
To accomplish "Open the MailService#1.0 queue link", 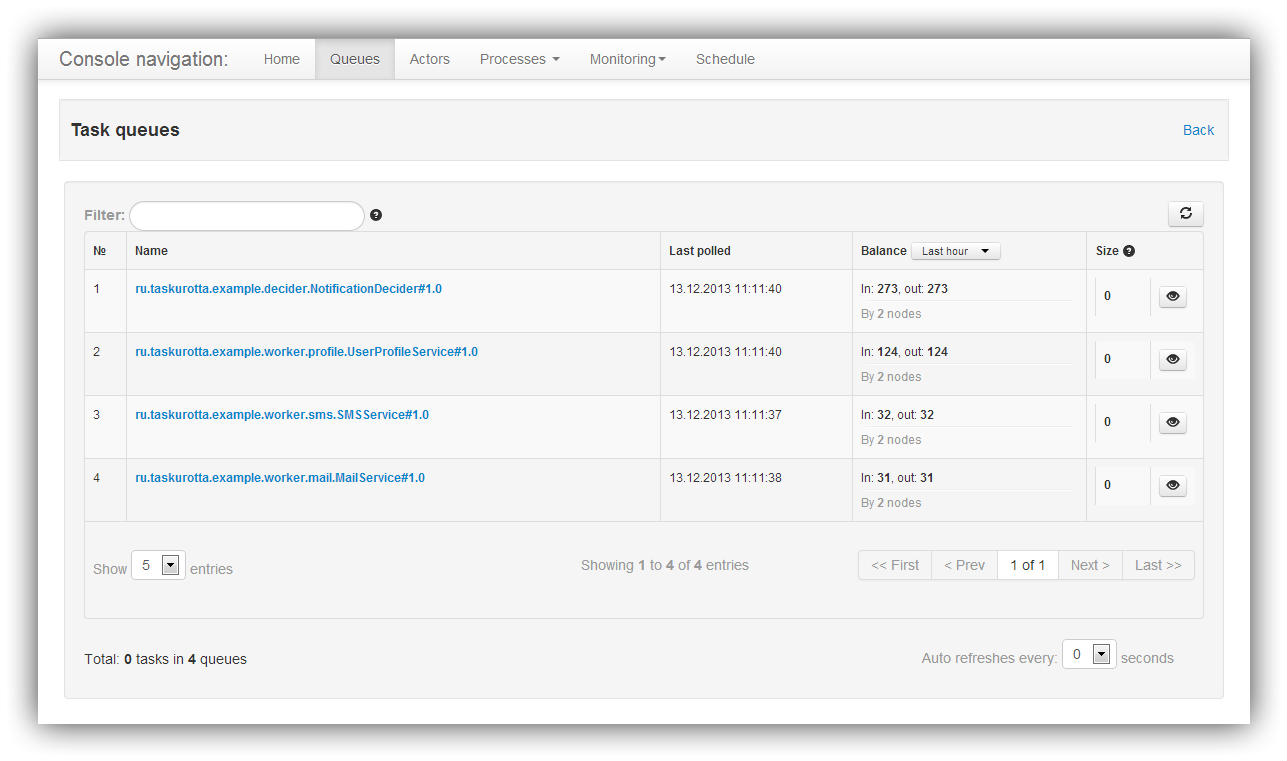I will (280, 478).
